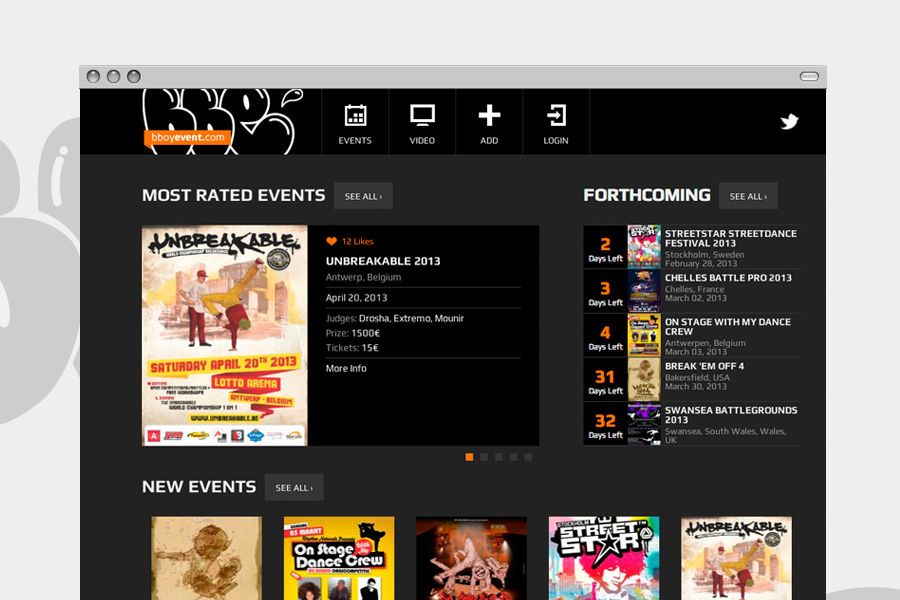This screenshot has width=900, height=600.
Task: Open the Login door icon
Action: pyautogui.click(x=556, y=116)
